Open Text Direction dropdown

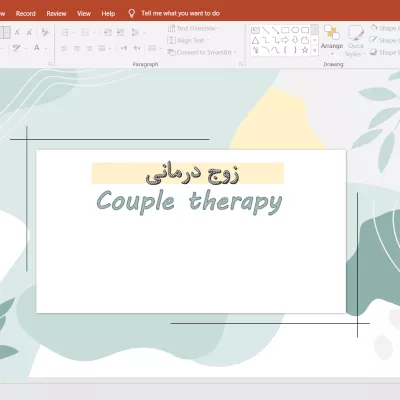coord(194,28)
